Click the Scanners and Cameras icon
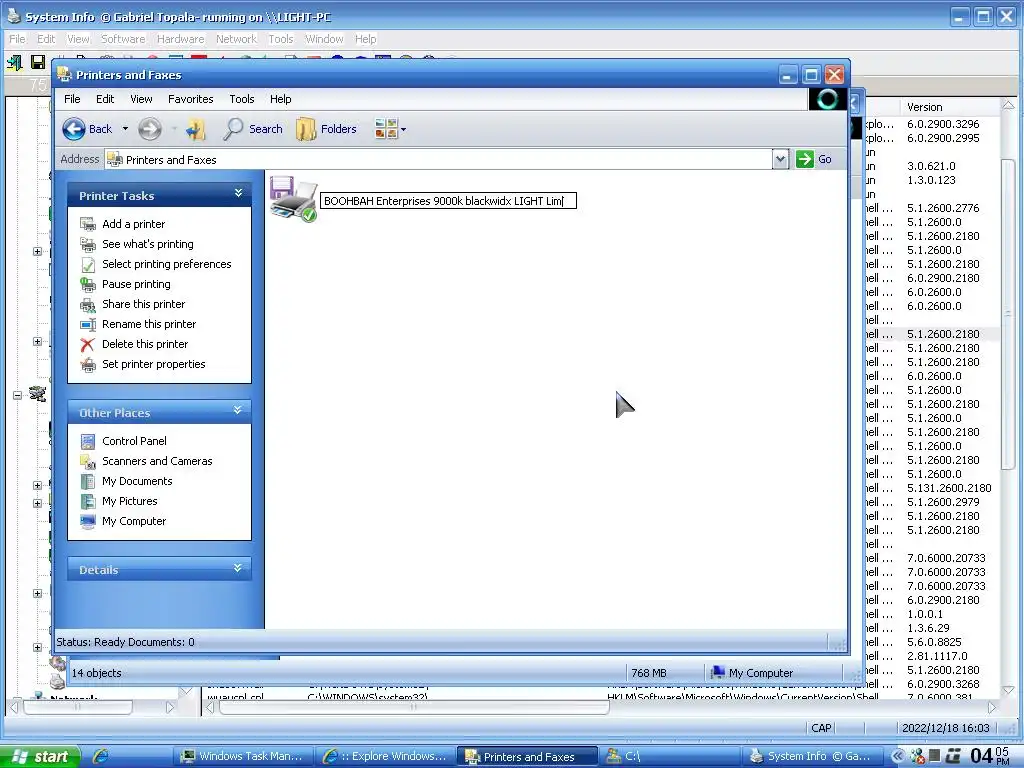 click(x=88, y=461)
